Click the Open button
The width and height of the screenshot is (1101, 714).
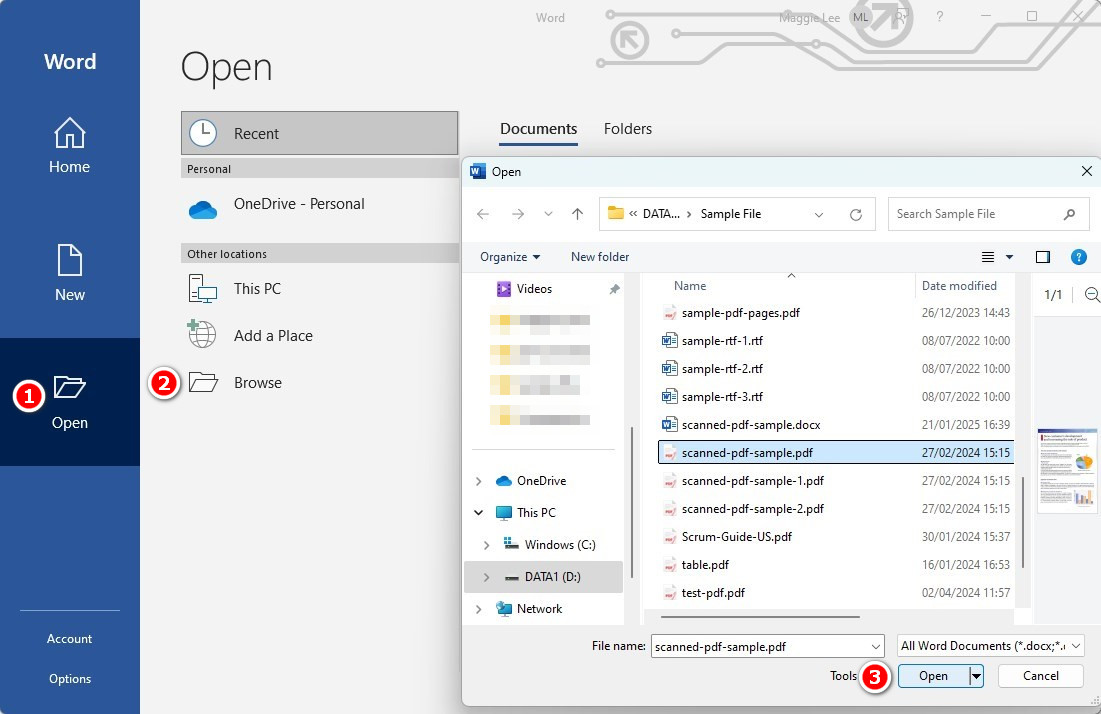click(x=932, y=675)
